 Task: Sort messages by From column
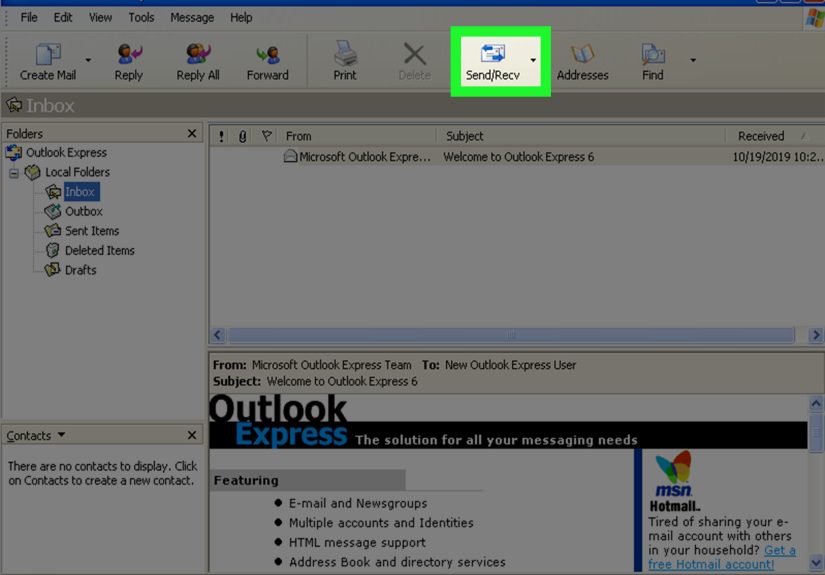click(358, 136)
